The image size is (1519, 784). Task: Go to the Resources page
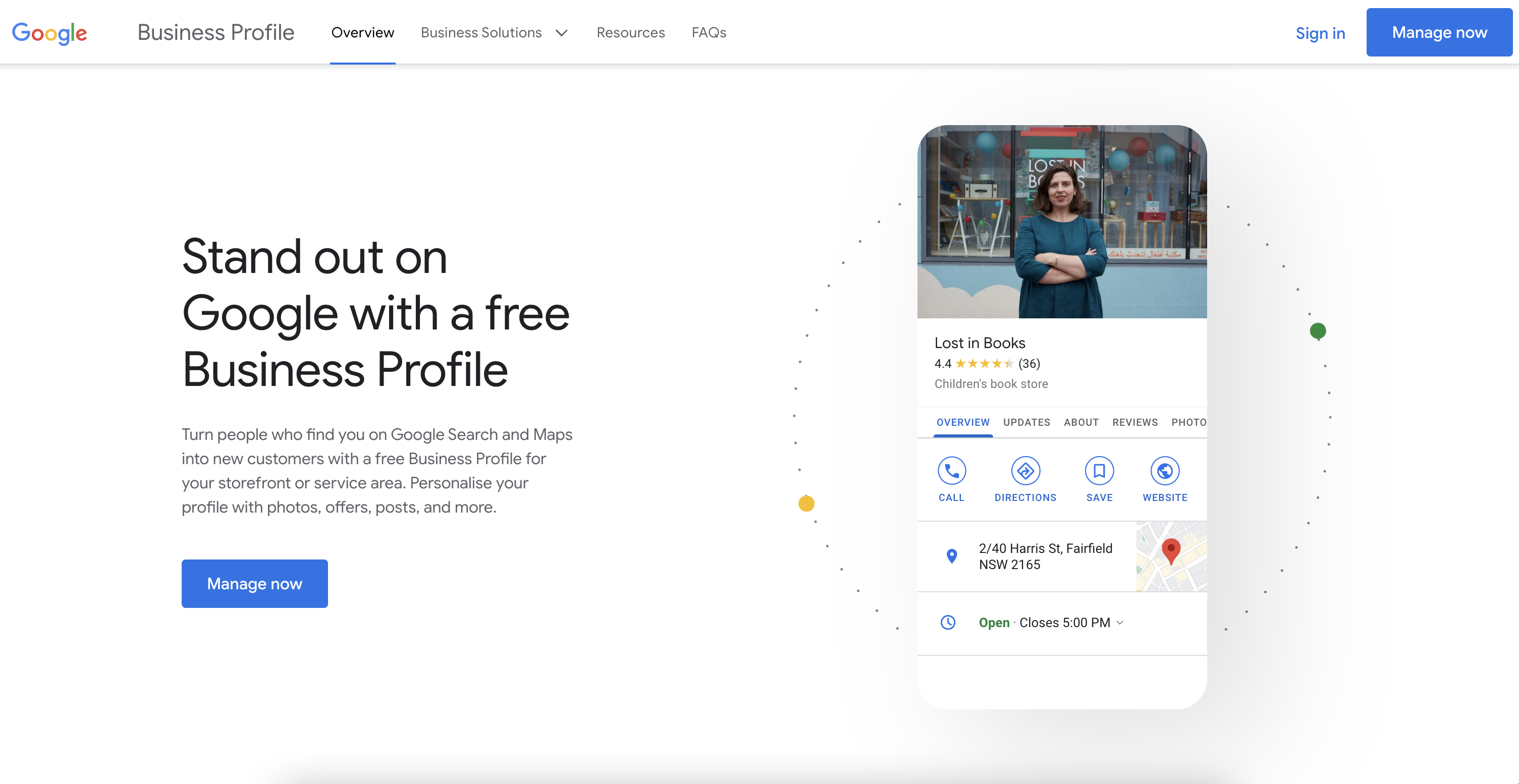630,32
